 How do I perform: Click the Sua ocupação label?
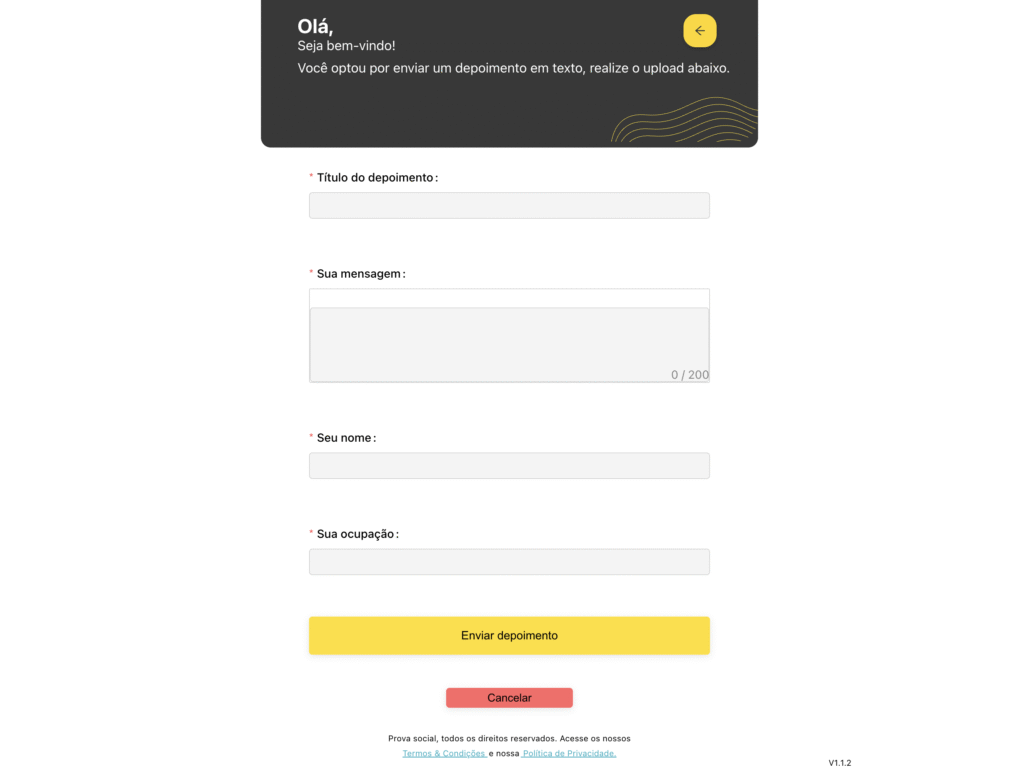357,534
